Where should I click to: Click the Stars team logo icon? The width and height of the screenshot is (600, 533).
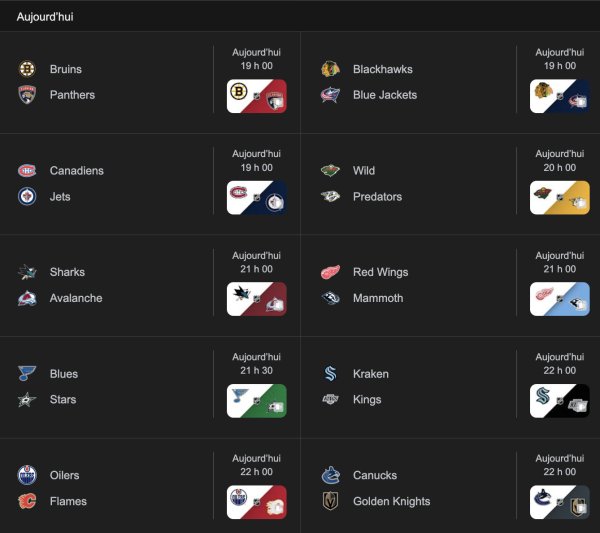point(27,400)
